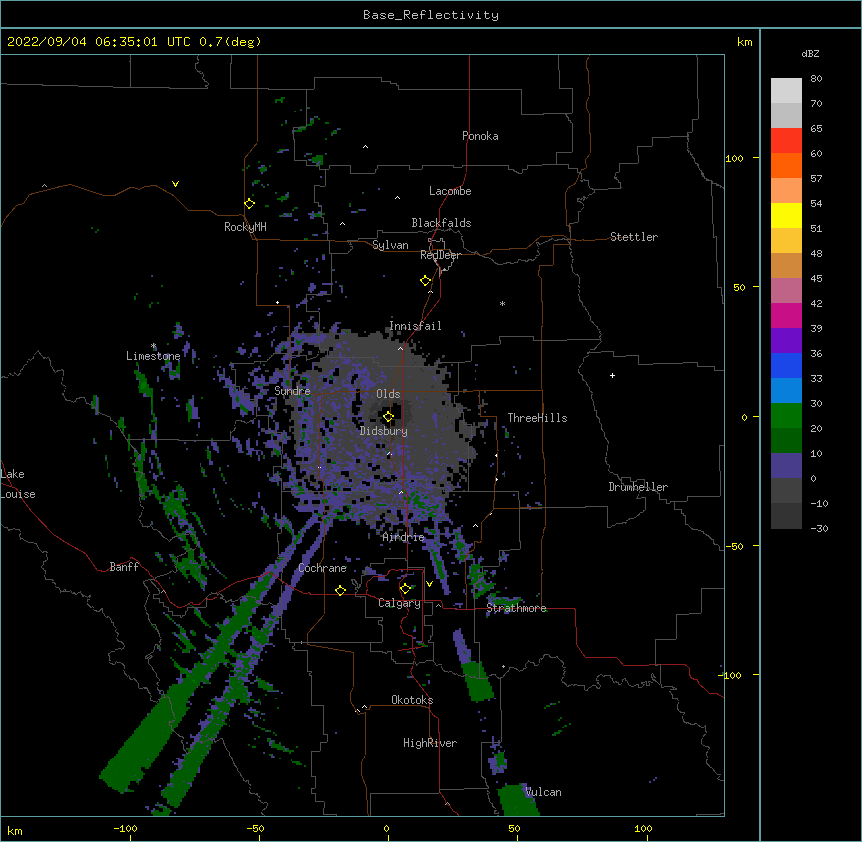Click the yellow 54 dBZ legend swatch
The image size is (862, 842).
(x=786, y=216)
